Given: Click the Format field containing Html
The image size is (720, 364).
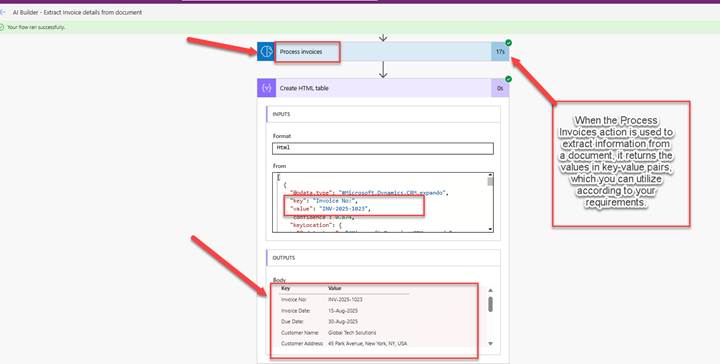Looking at the screenshot, I should pyautogui.click(x=382, y=148).
